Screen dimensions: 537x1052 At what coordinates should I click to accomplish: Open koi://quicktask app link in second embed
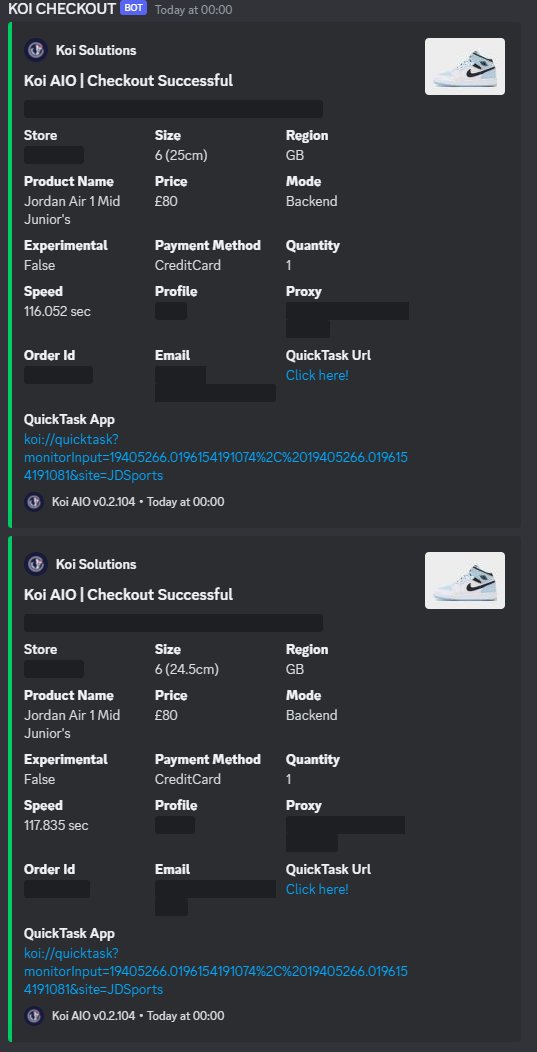[215, 971]
